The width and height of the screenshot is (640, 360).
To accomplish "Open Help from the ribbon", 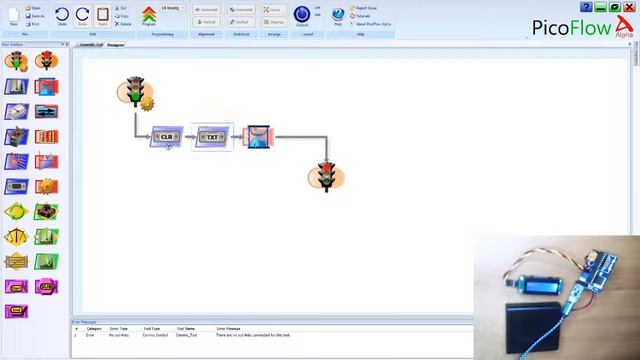I will tap(338, 16).
